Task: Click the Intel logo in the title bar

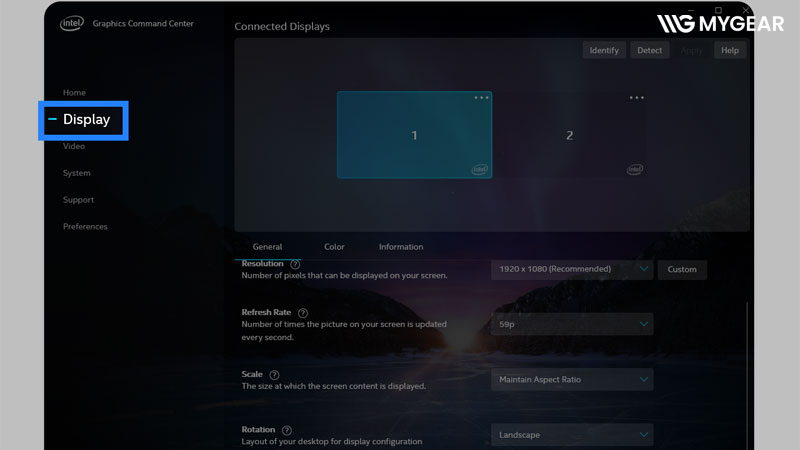Action: pos(73,22)
